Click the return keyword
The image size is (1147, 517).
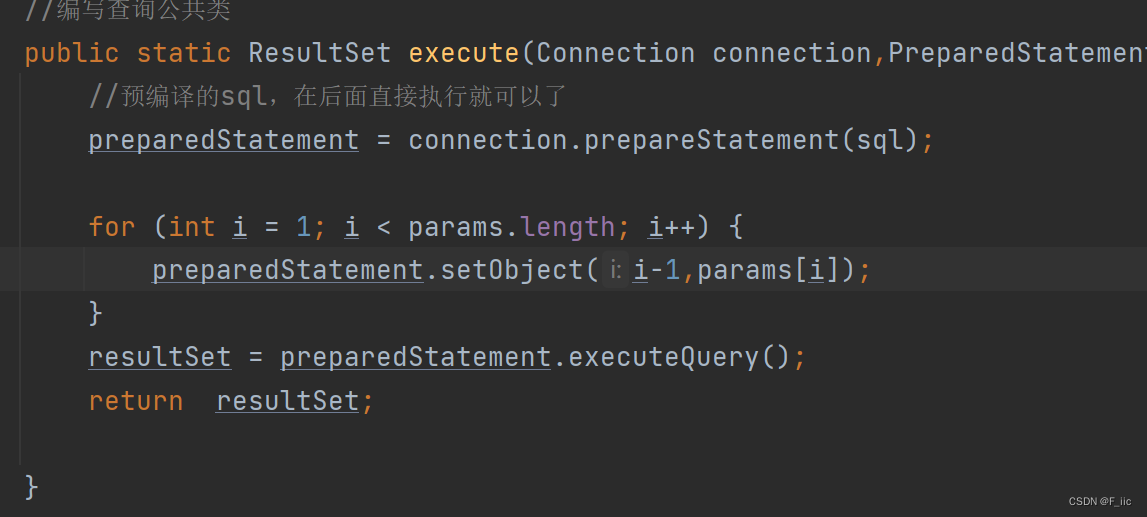click(135, 401)
